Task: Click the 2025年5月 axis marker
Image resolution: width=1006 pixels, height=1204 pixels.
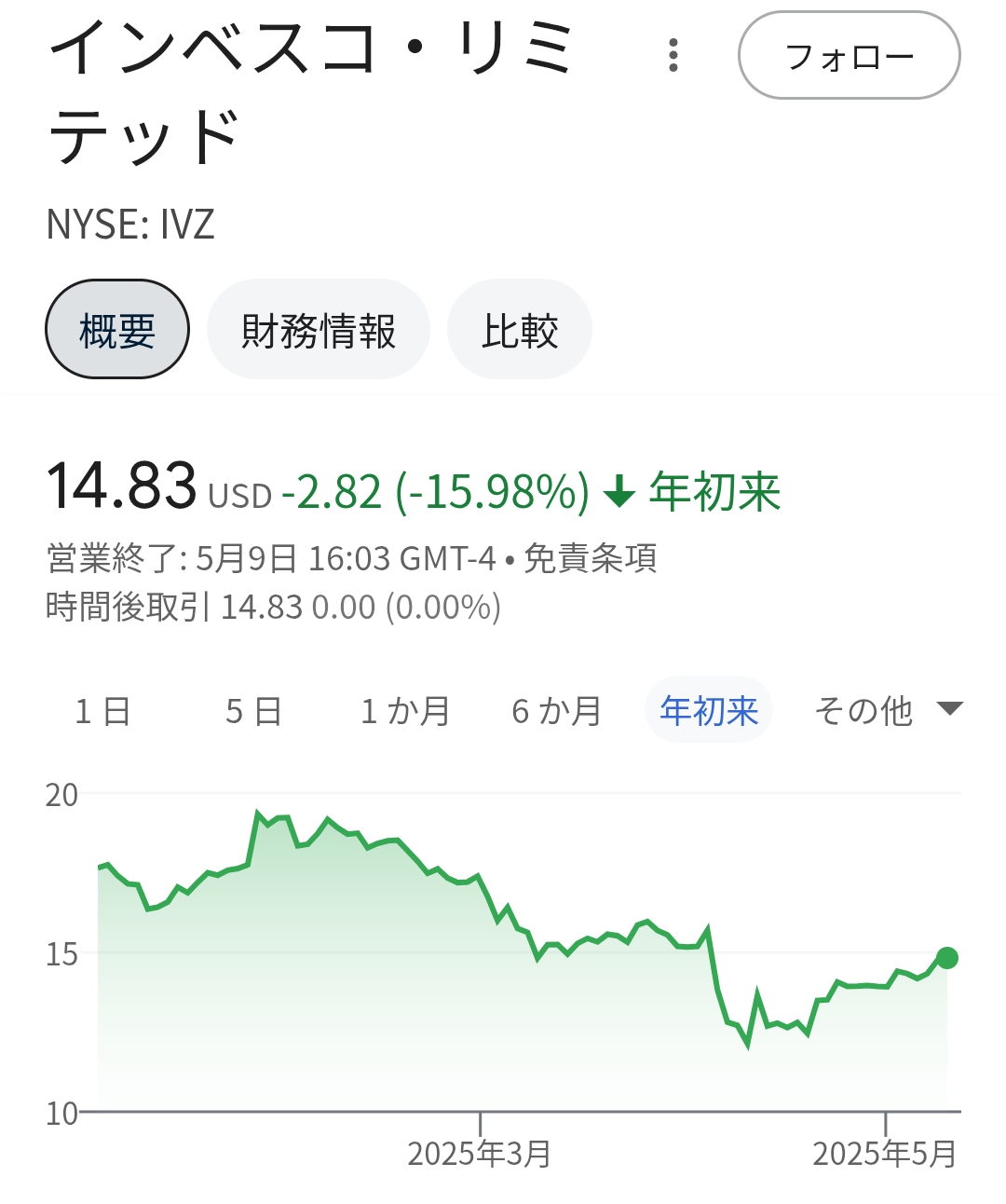Action: pyautogui.click(x=884, y=1153)
